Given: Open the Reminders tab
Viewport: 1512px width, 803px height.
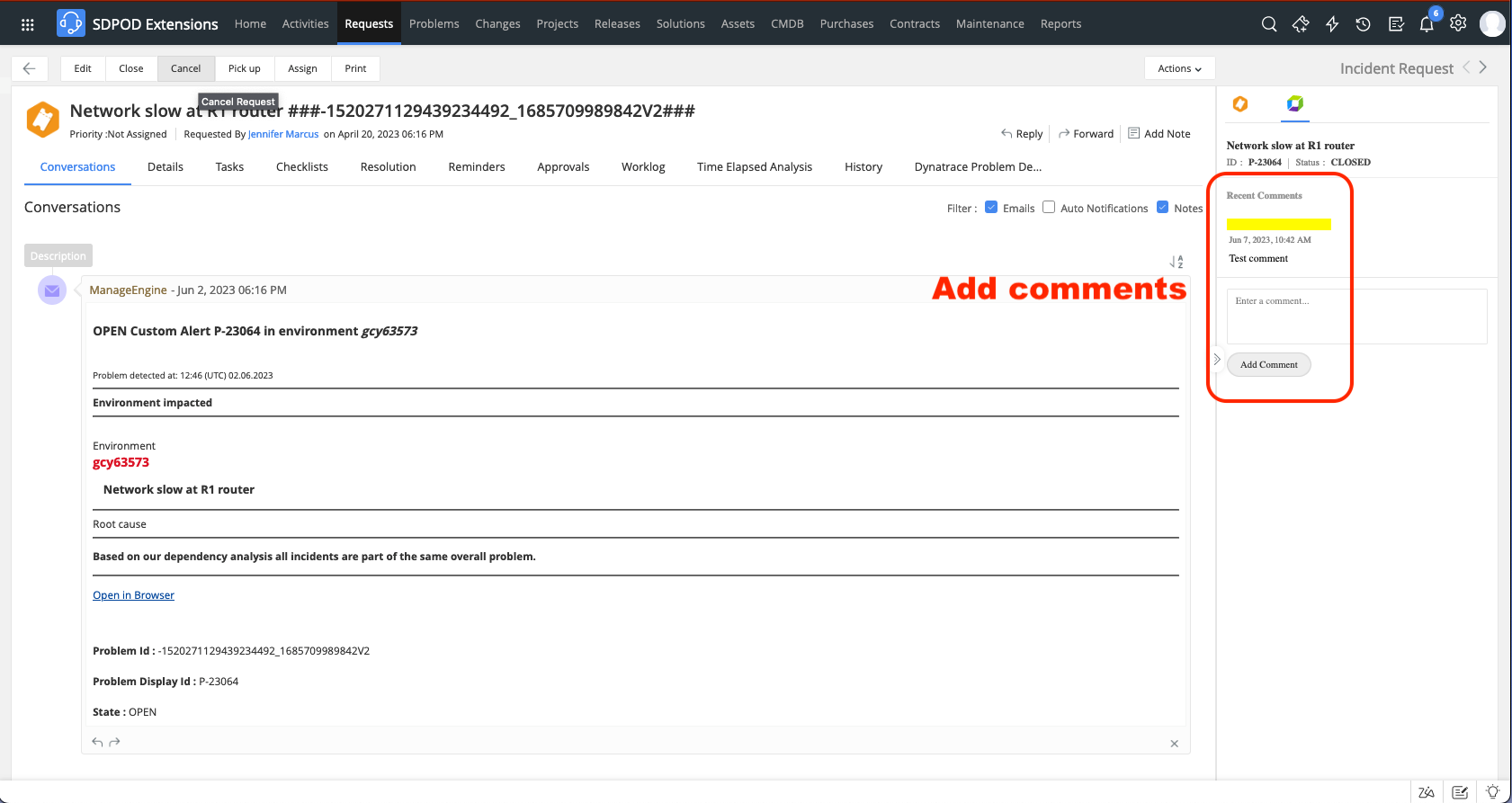Looking at the screenshot, I should 477,167.
